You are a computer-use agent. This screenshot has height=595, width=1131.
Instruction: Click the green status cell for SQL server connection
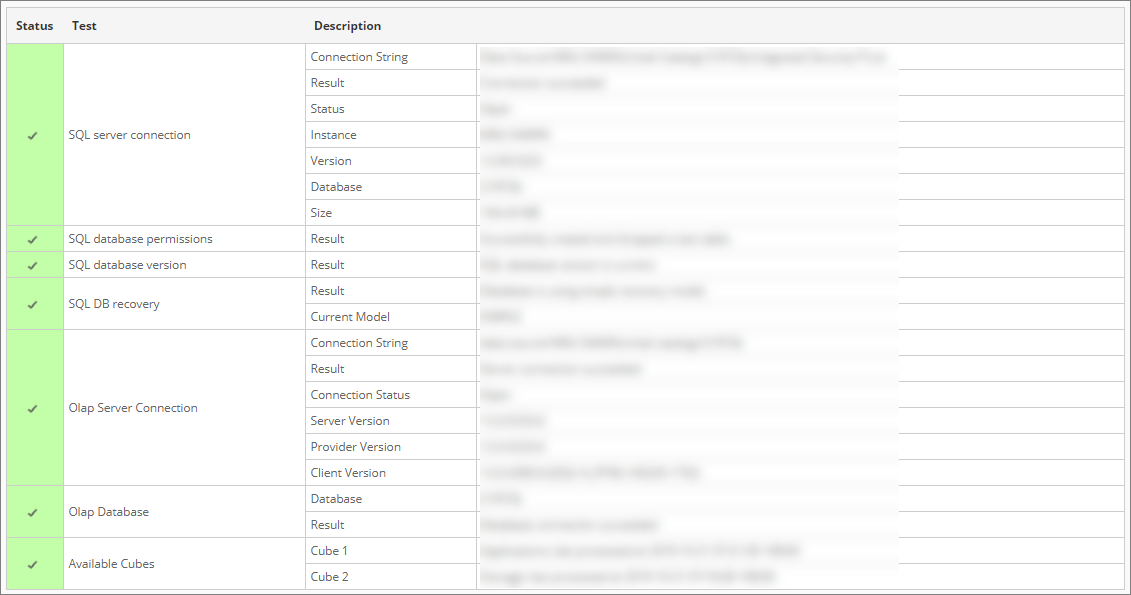click(34, 135)
